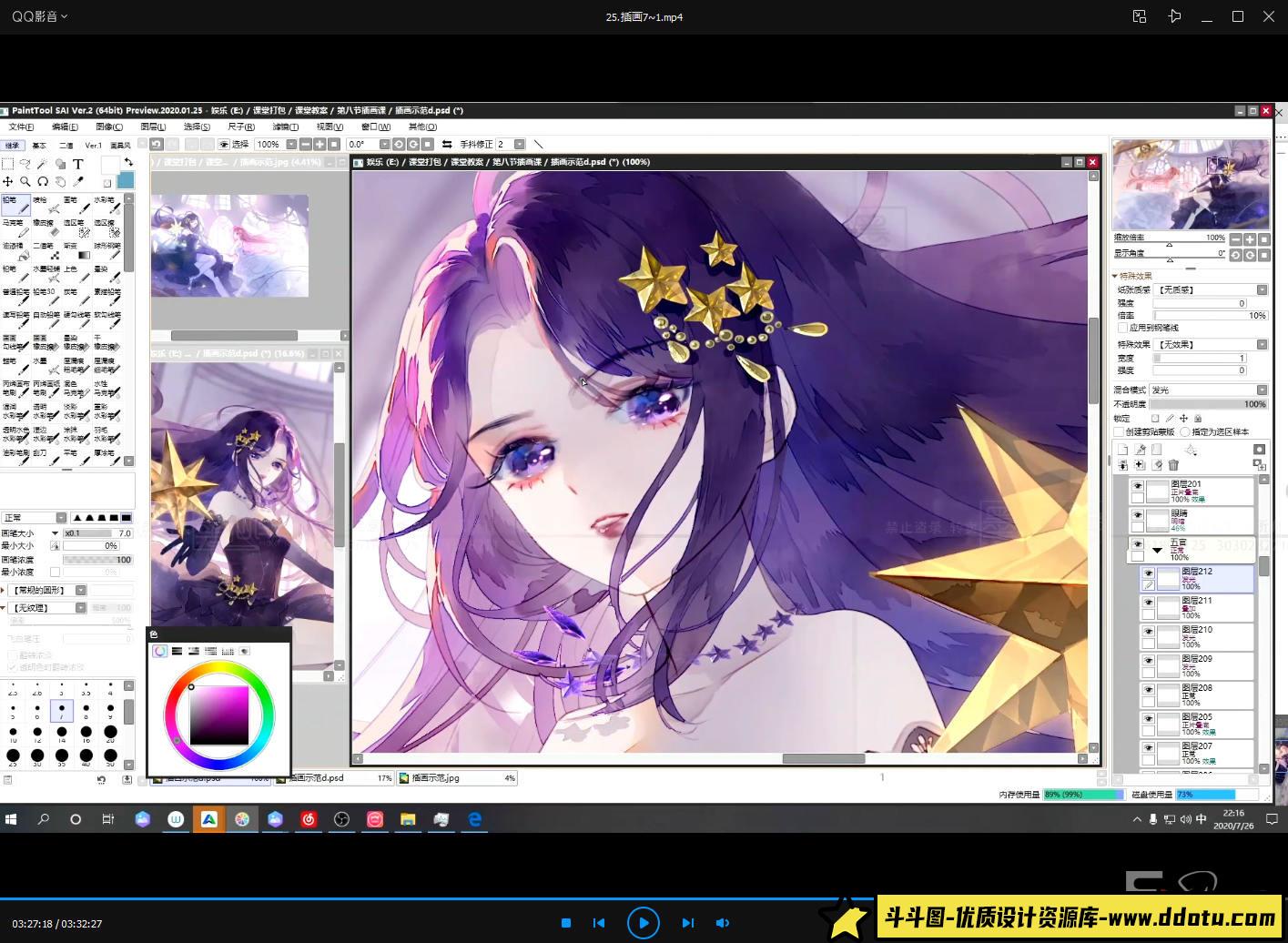Image resolution: width=1288 pixels, height=943 pixels.
Task: Toggle the 最小浓度 checkbox
Action: click(55, 572)
